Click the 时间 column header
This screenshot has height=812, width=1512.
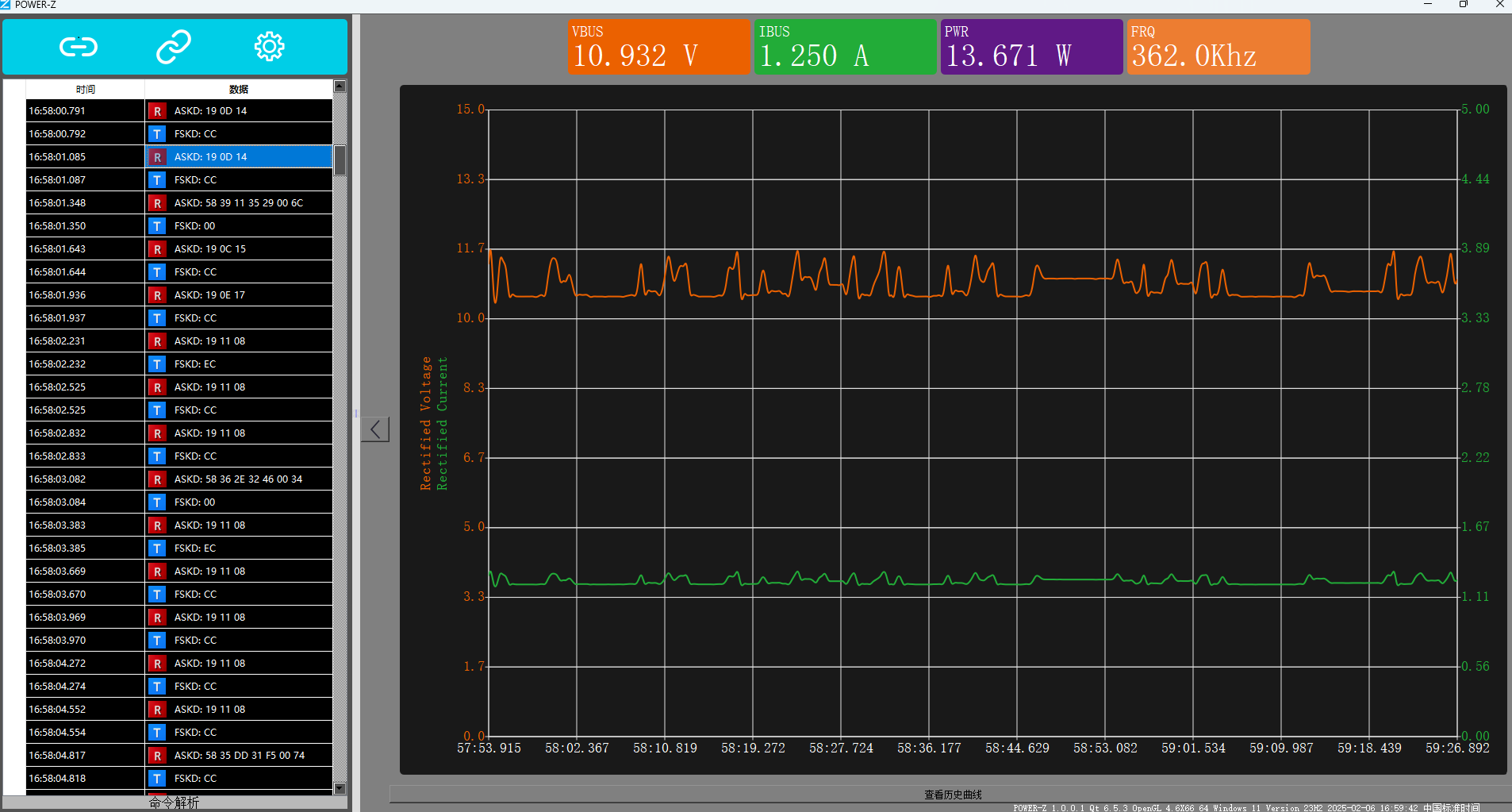point(86,89)
